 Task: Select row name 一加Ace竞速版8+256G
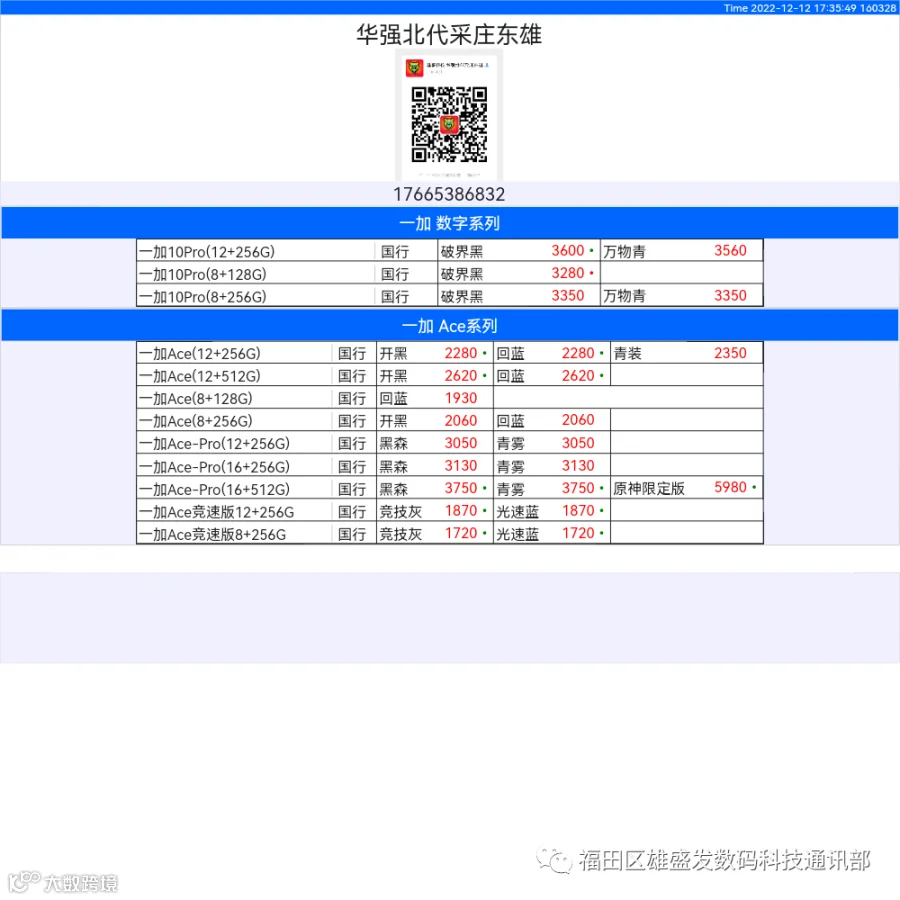pos(212,534)
